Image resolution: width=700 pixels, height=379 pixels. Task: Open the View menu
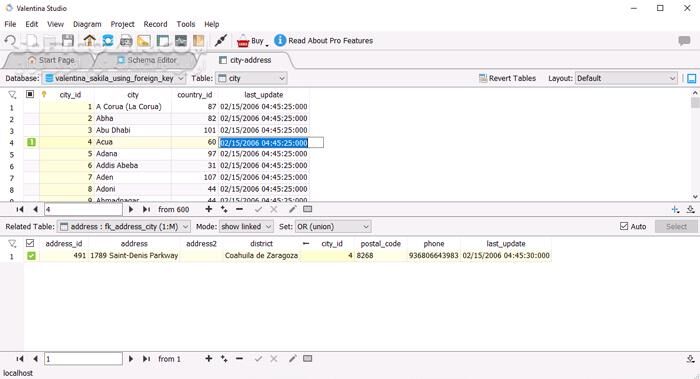pyautogui.click(x=55, y=24)
